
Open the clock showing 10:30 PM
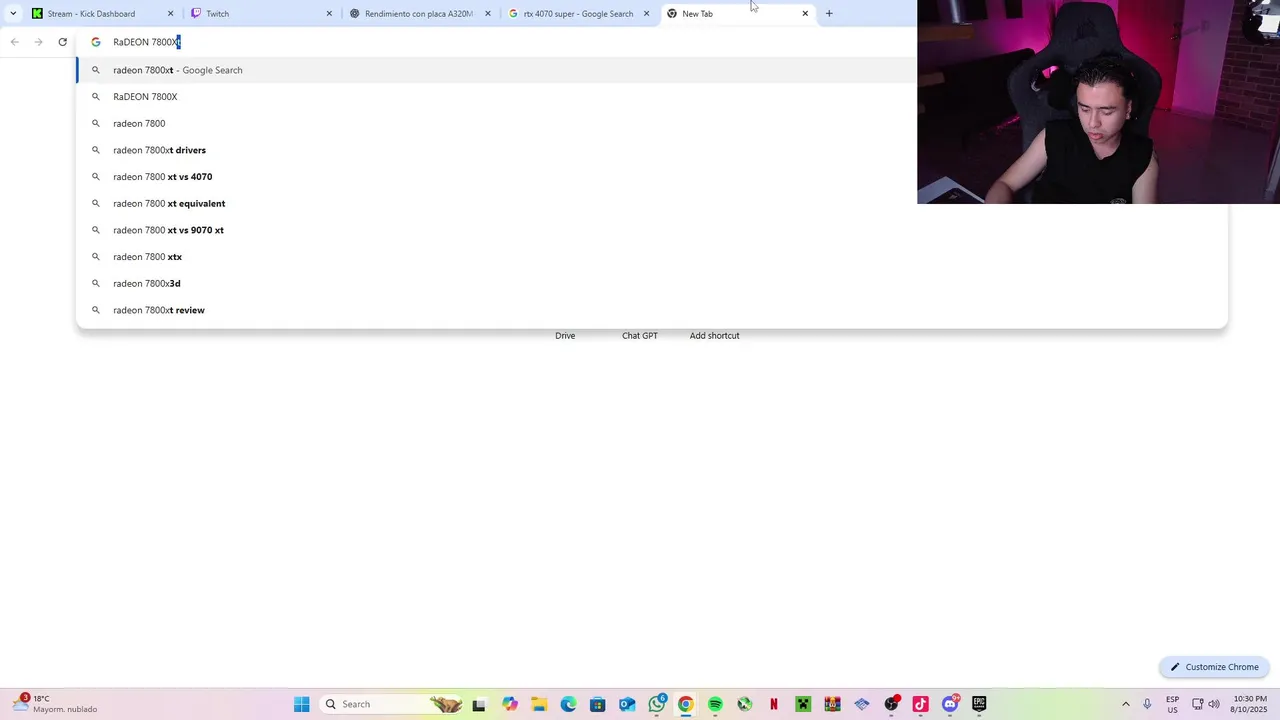click(1249, 704)
